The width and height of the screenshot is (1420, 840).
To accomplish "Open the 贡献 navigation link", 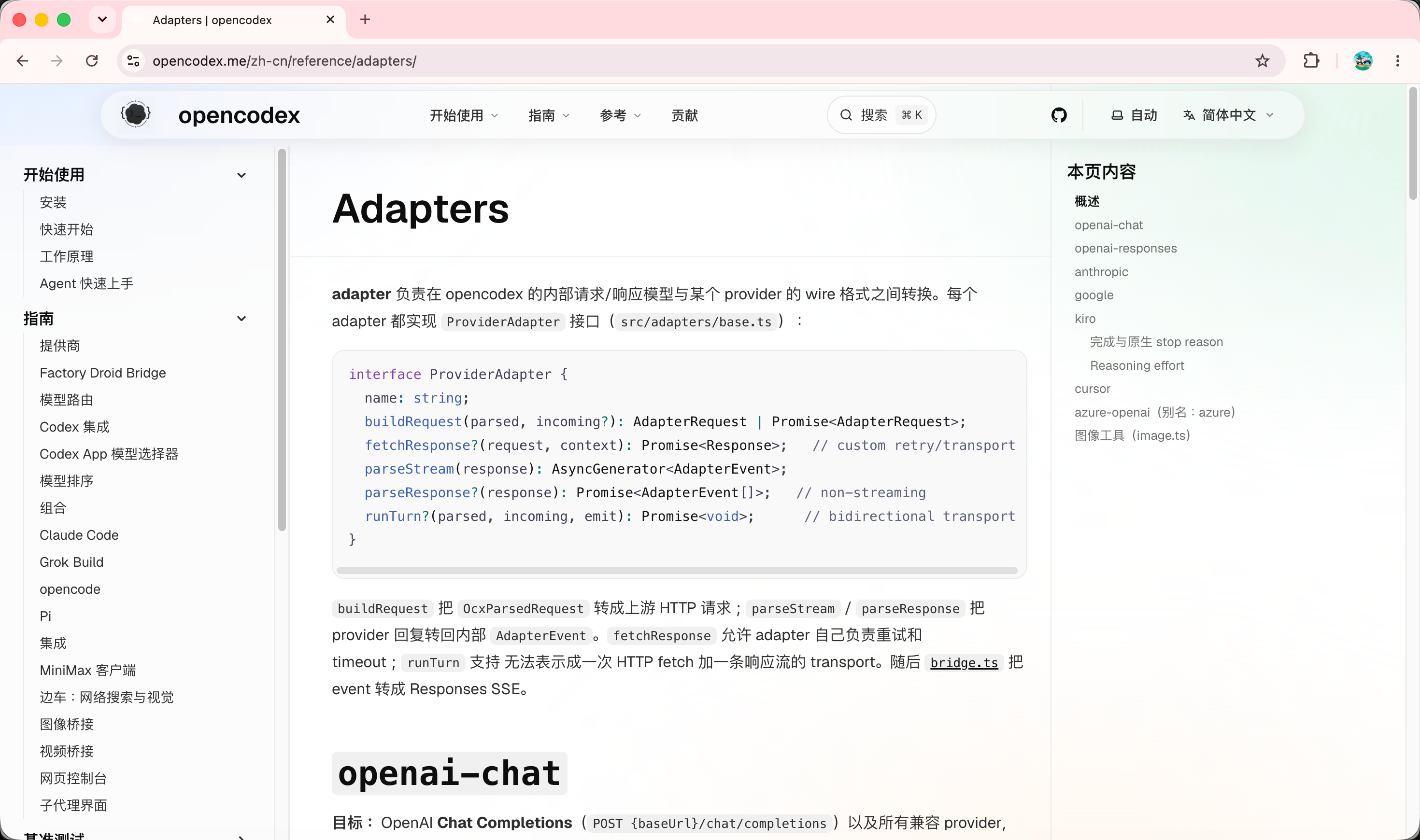I will pyautogui.click(x=684, y=115).
